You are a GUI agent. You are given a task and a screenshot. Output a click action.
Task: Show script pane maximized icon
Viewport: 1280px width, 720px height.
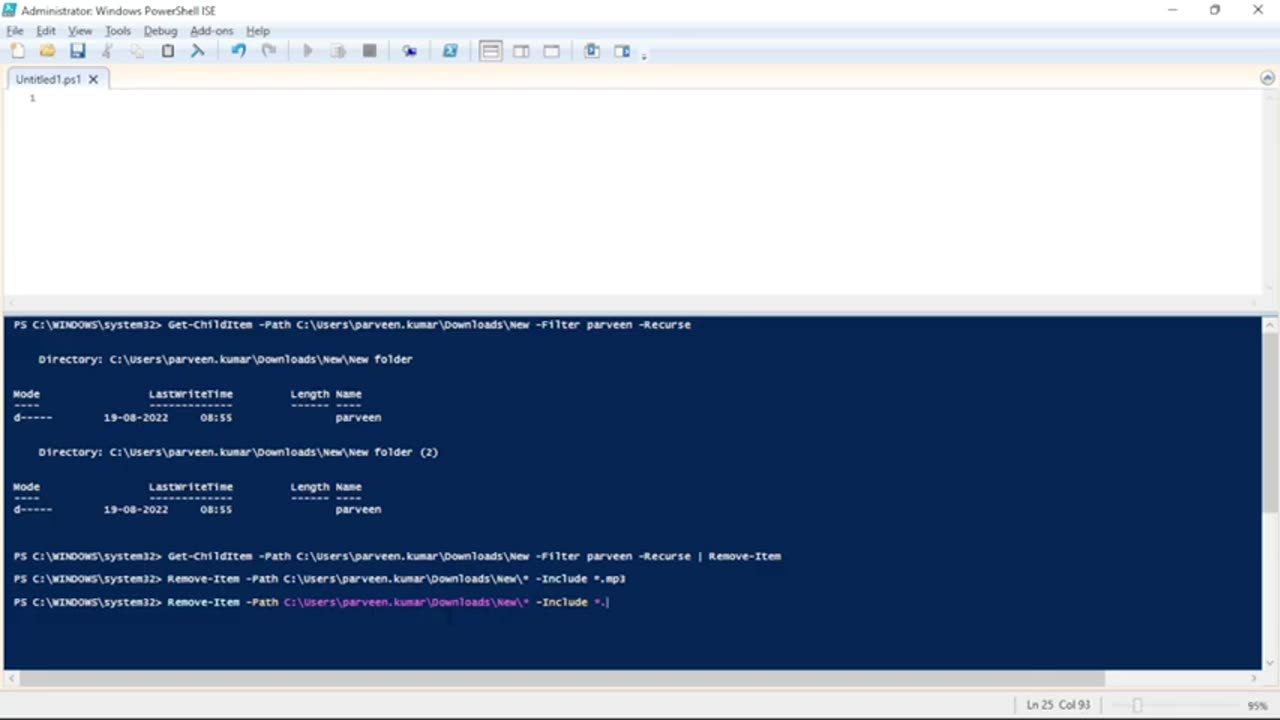pos(551,51)
